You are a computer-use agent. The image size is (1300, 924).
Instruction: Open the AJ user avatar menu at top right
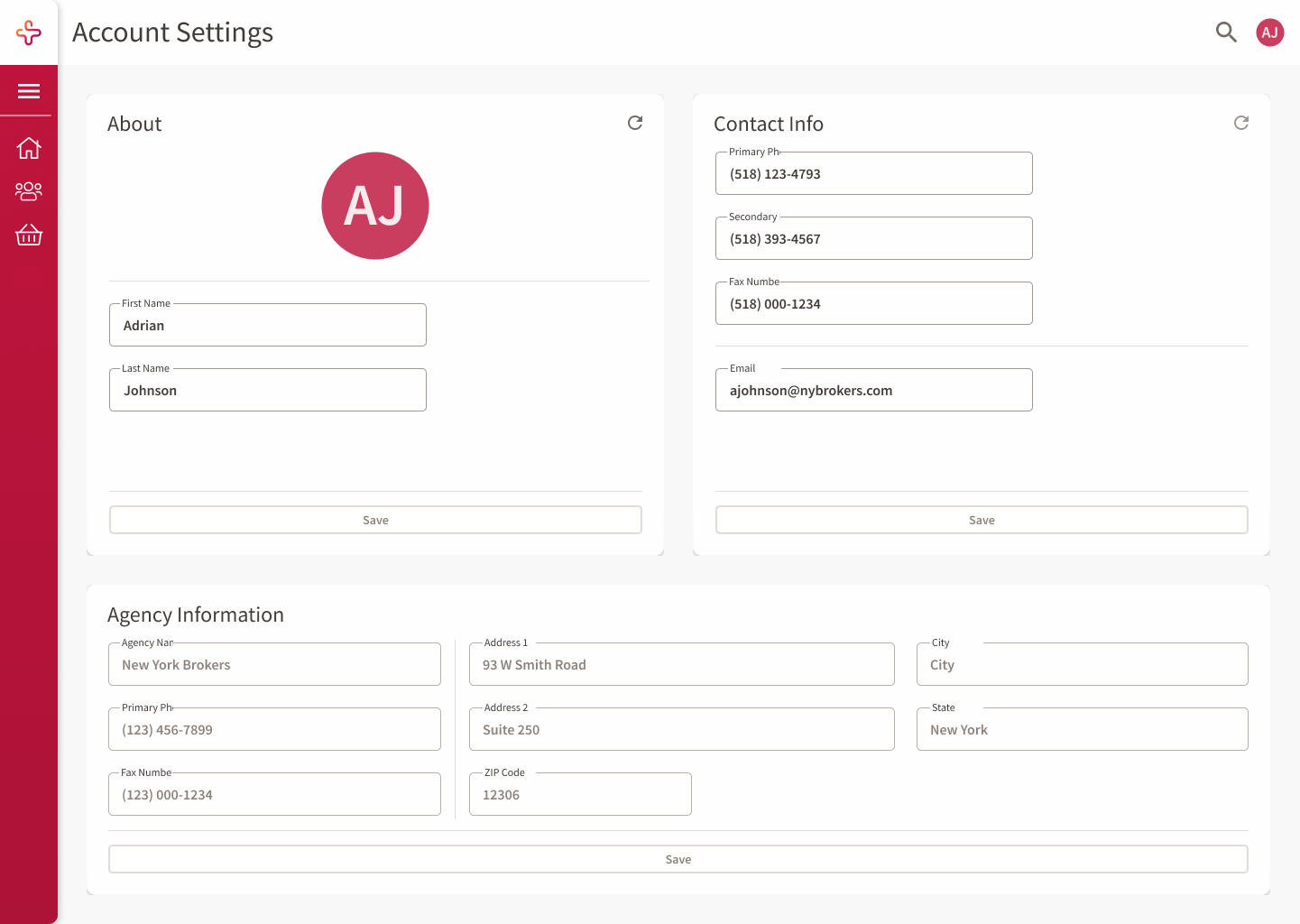[x=1270, y=32]
